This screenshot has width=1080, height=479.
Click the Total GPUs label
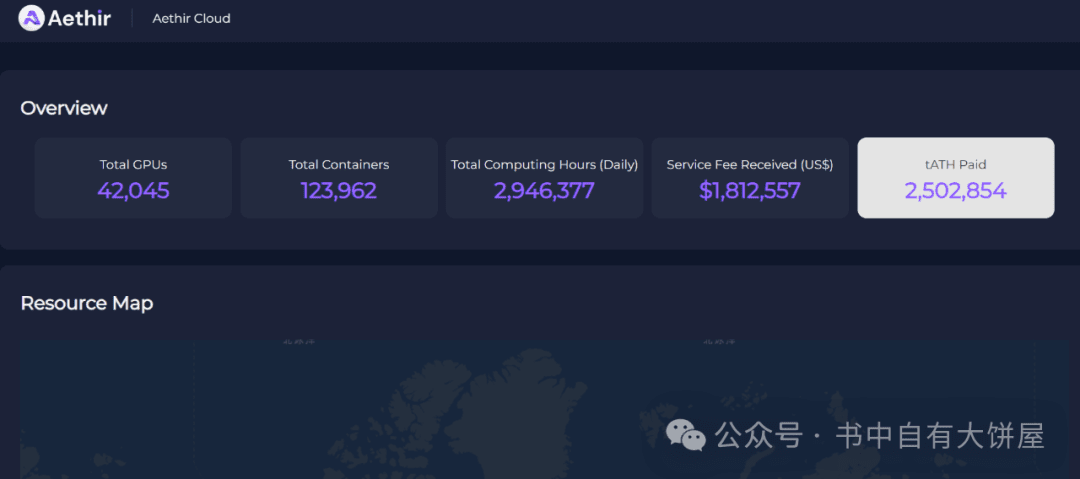click(x=133, y=165)
